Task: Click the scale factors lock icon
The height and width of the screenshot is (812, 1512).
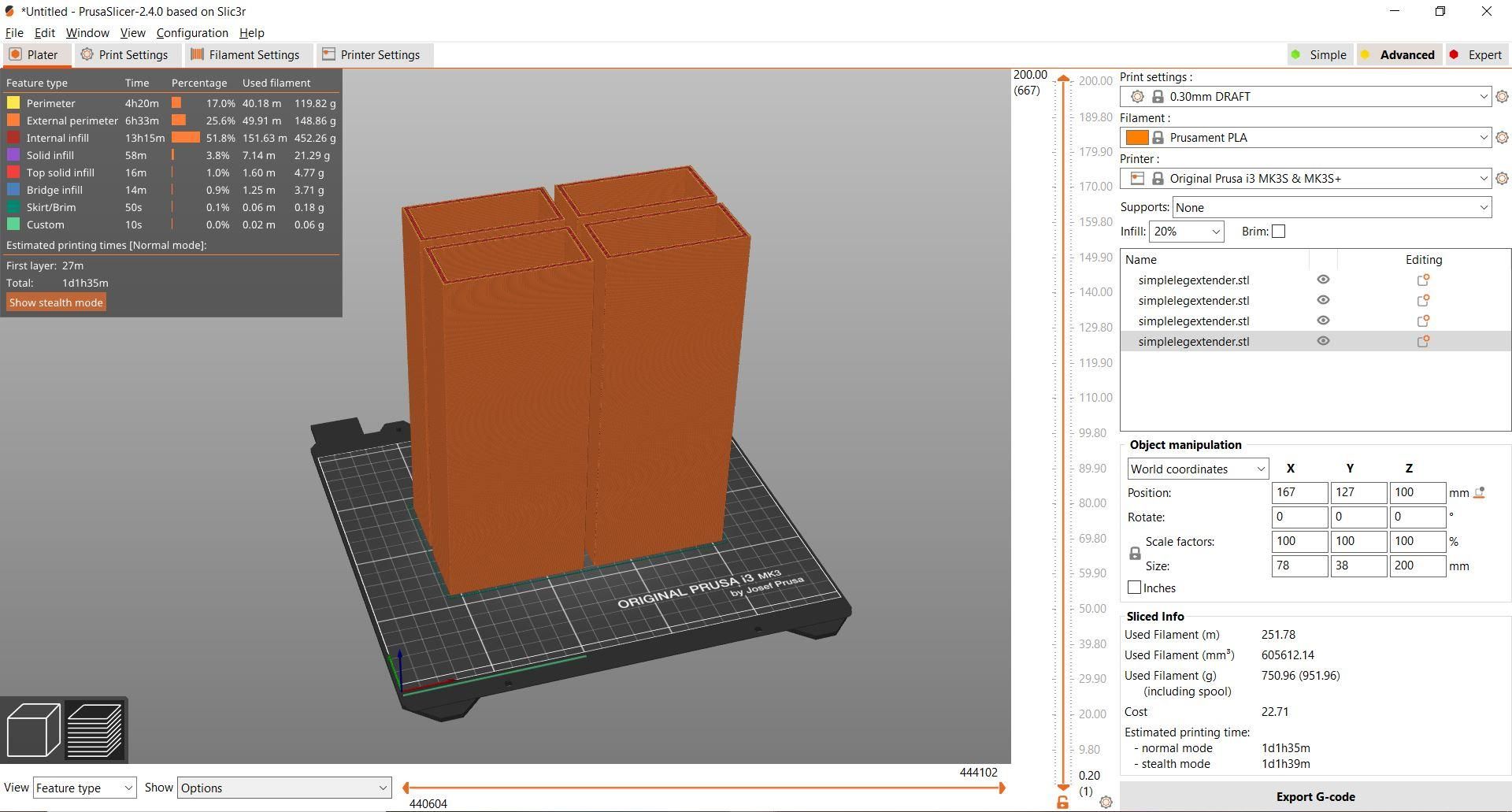Action: pyautogui.click(x=1134, y=553)
